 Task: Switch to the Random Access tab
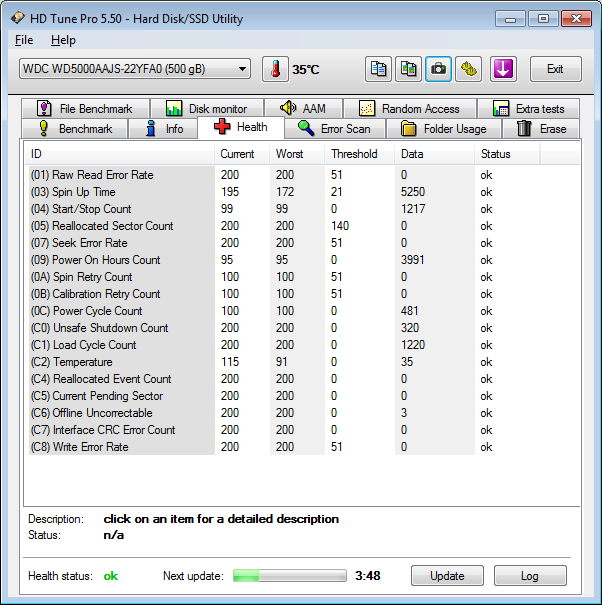coord(409,108)
